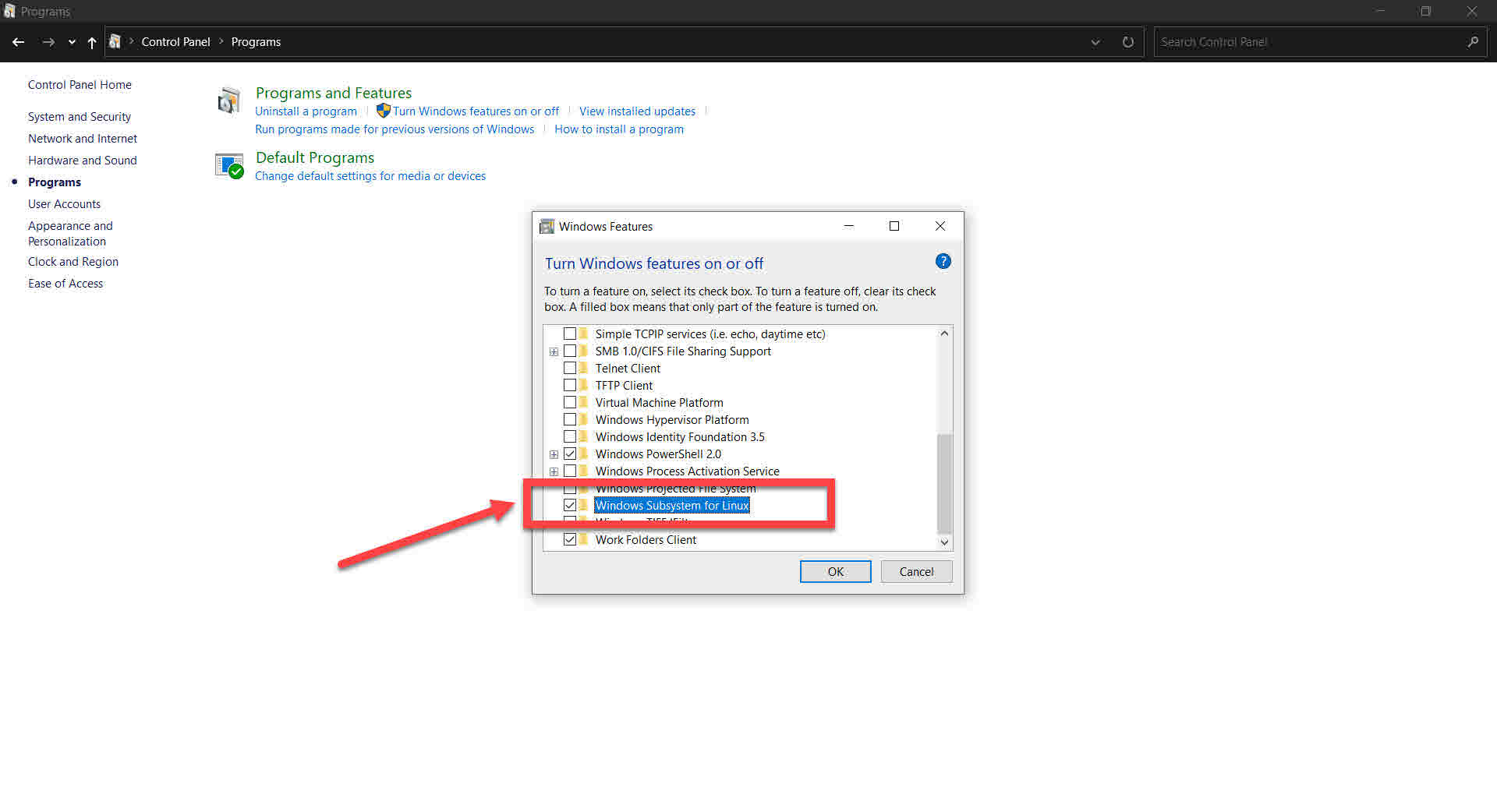This screenshot has height=812, width=1497.
Task: Open How to install a program
Action: 619,129
